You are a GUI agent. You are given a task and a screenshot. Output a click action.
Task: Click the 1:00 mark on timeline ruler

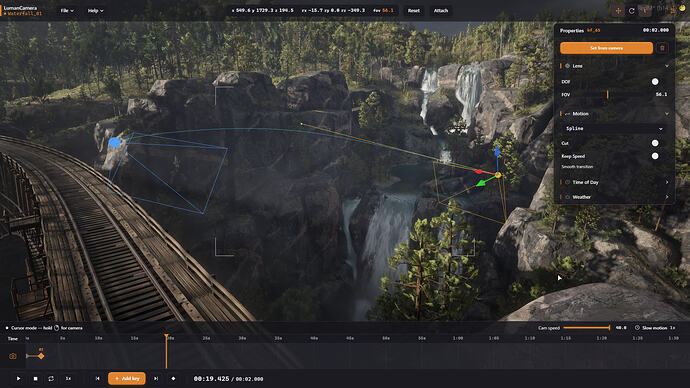pyautogui.click(x=458, y=338)
